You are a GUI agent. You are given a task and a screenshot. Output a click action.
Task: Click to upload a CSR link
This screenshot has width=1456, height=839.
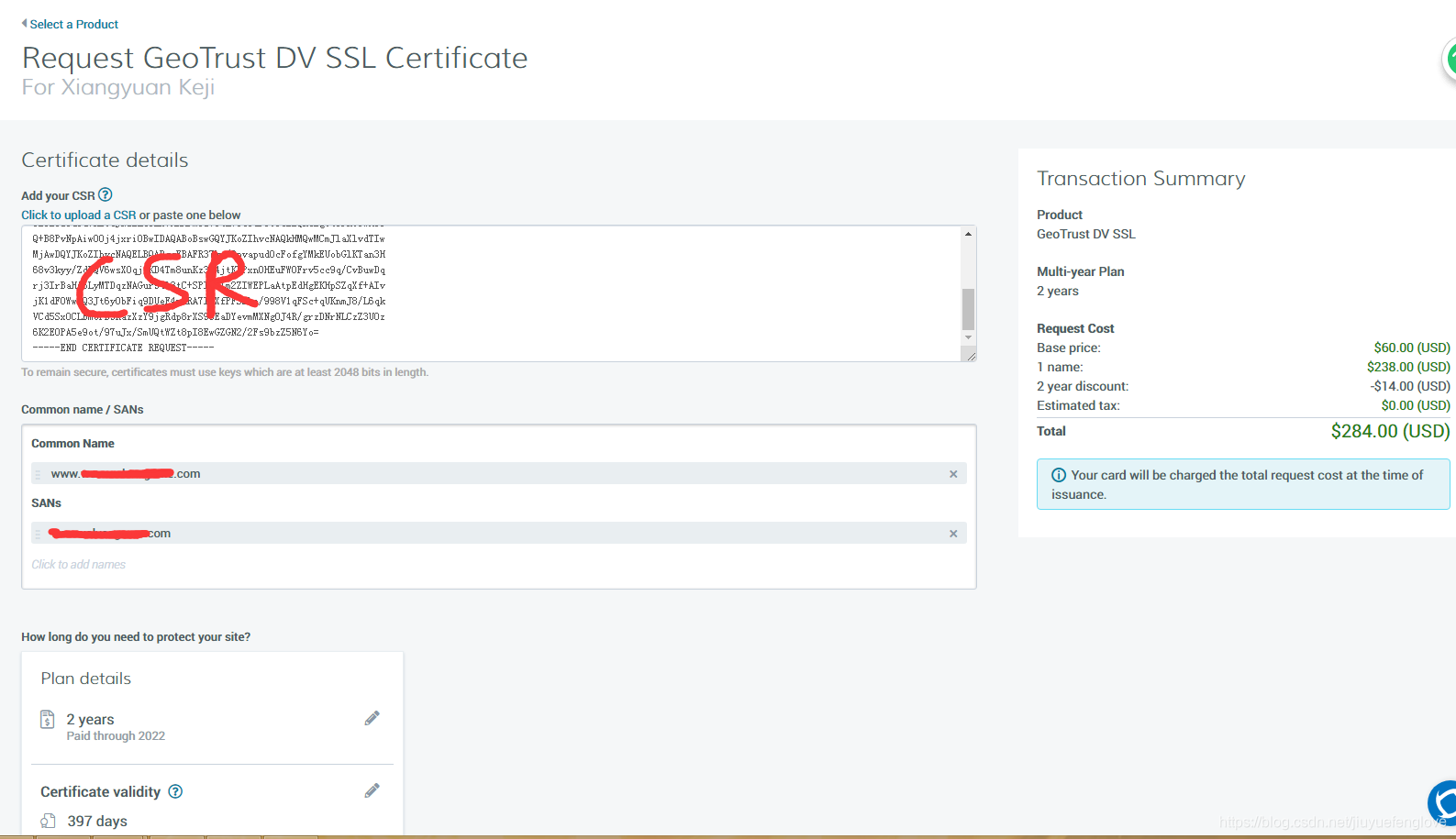pyautogui.click(x=79, y=215)
